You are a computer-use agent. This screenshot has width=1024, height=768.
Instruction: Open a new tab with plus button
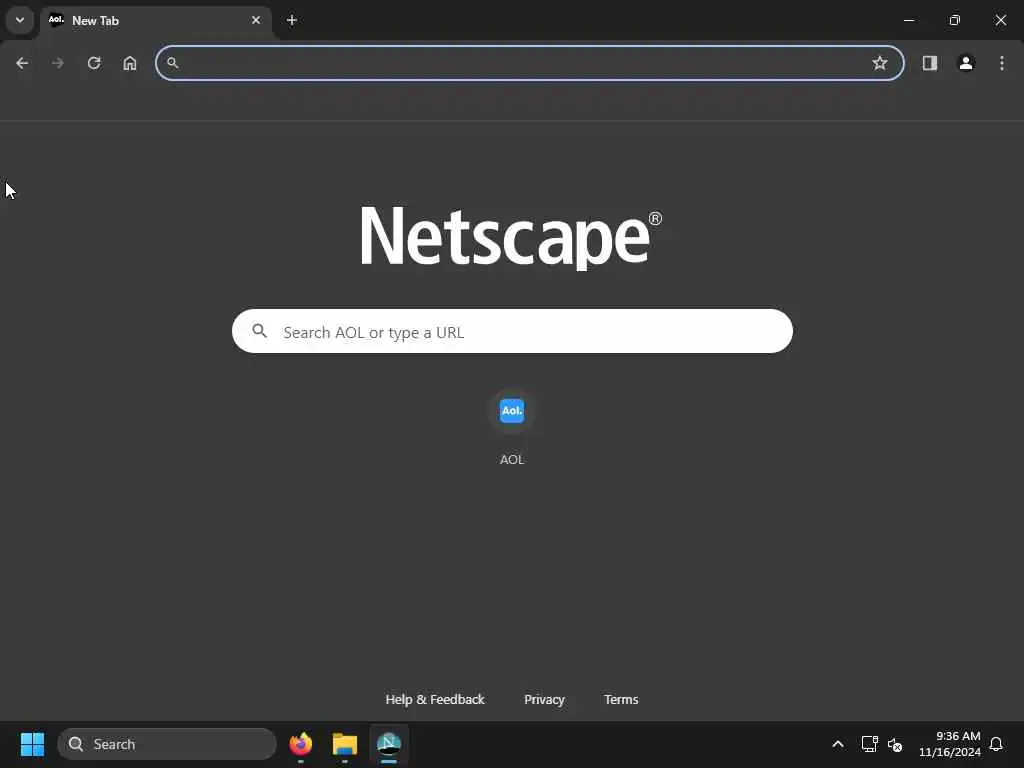point(292,20)
